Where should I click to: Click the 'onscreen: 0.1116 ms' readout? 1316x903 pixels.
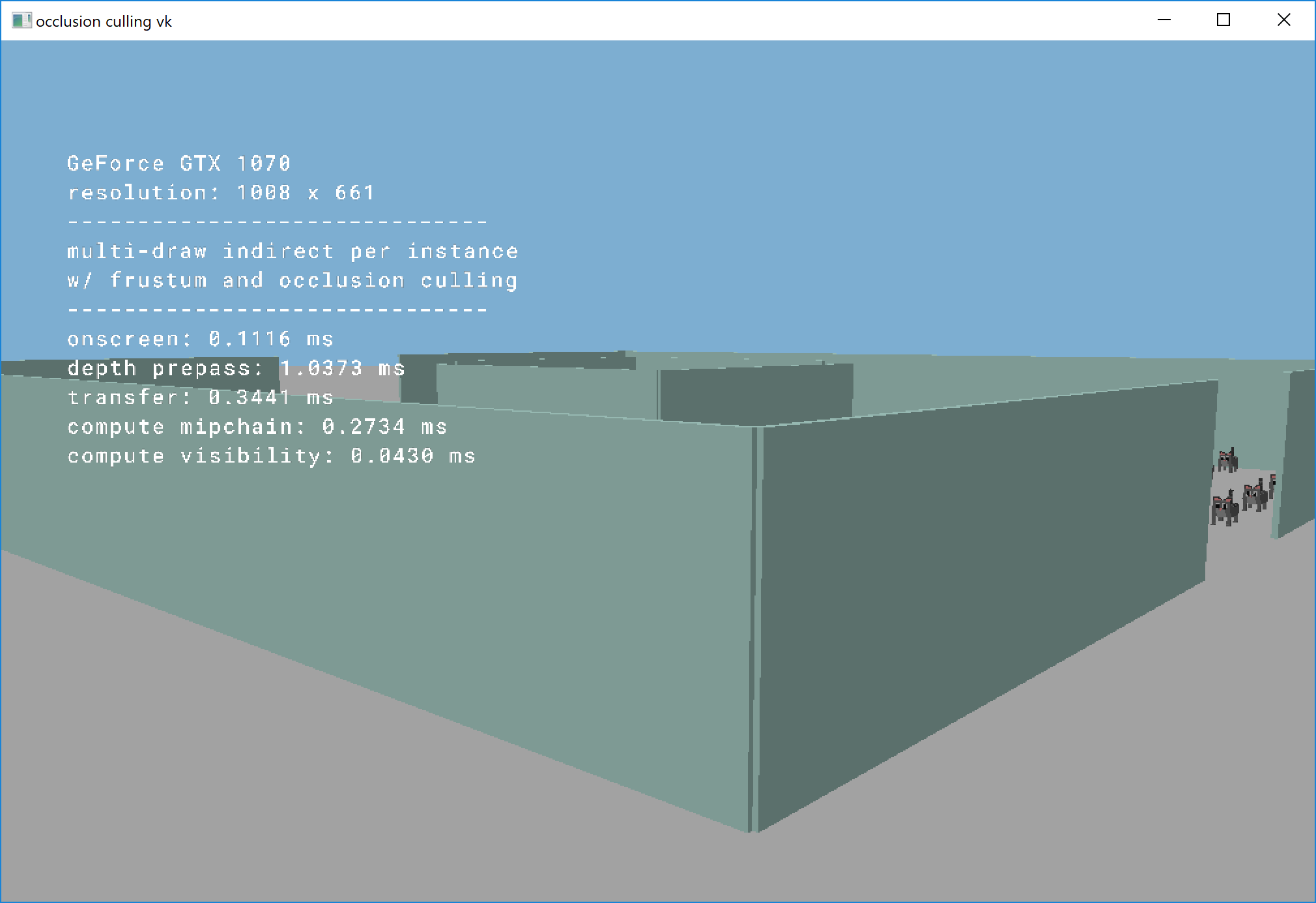click(x=200, y=339)
